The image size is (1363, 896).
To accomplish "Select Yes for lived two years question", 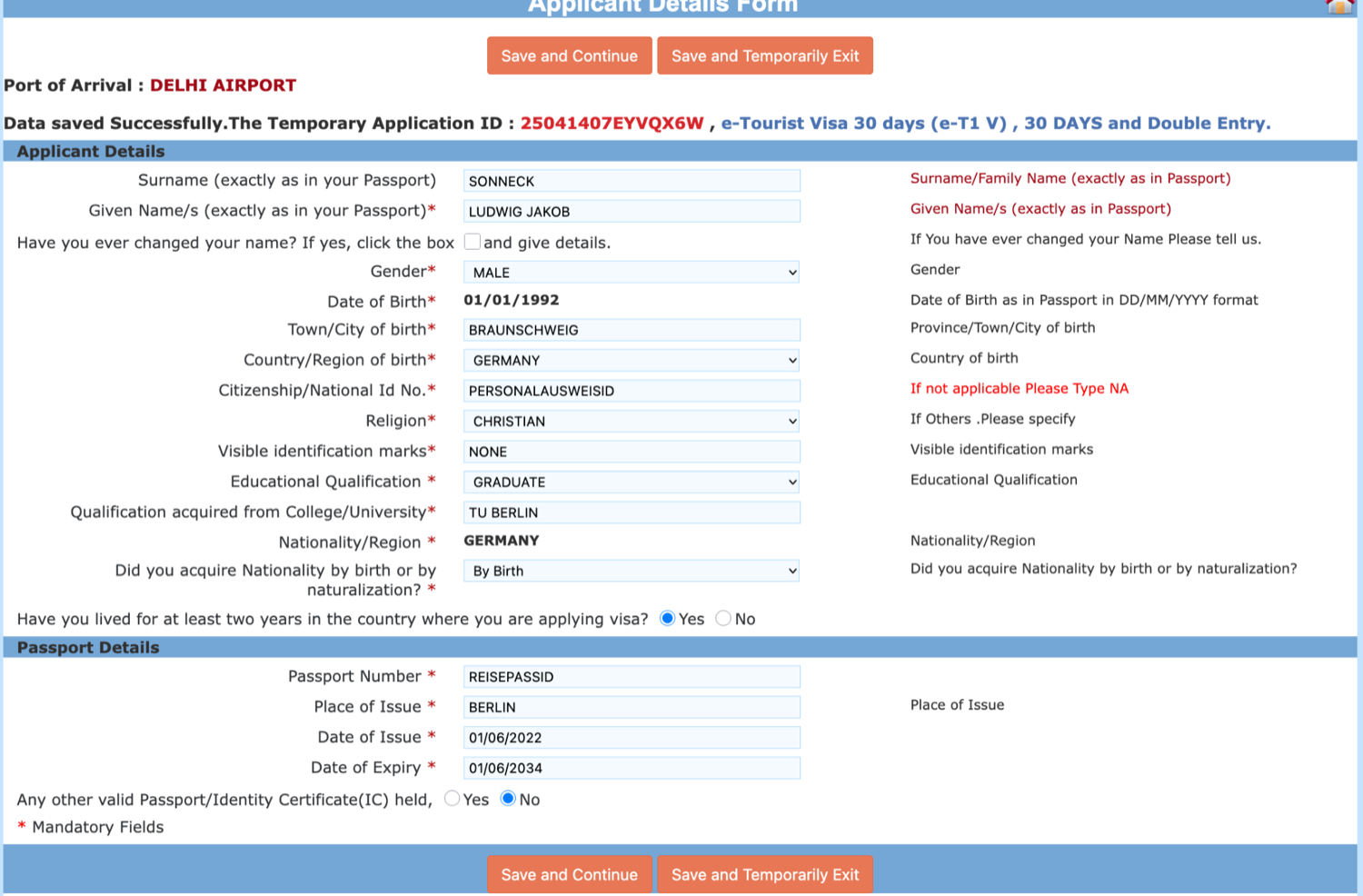I will point(667,618).
